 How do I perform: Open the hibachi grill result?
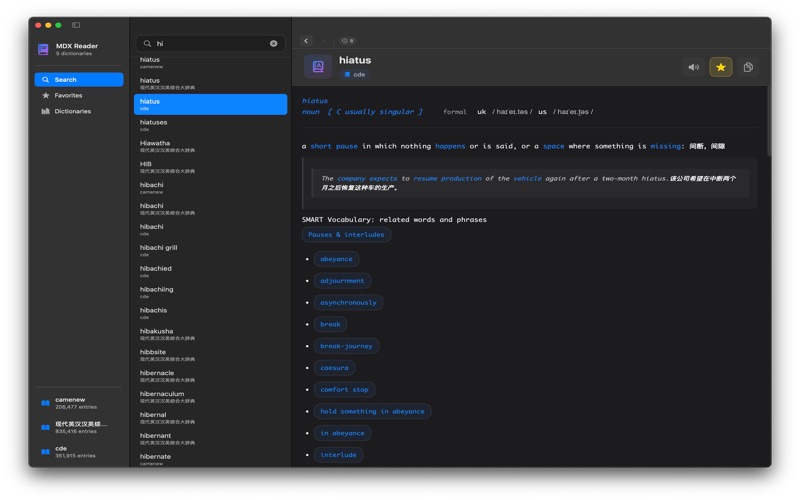pos(210,251)
